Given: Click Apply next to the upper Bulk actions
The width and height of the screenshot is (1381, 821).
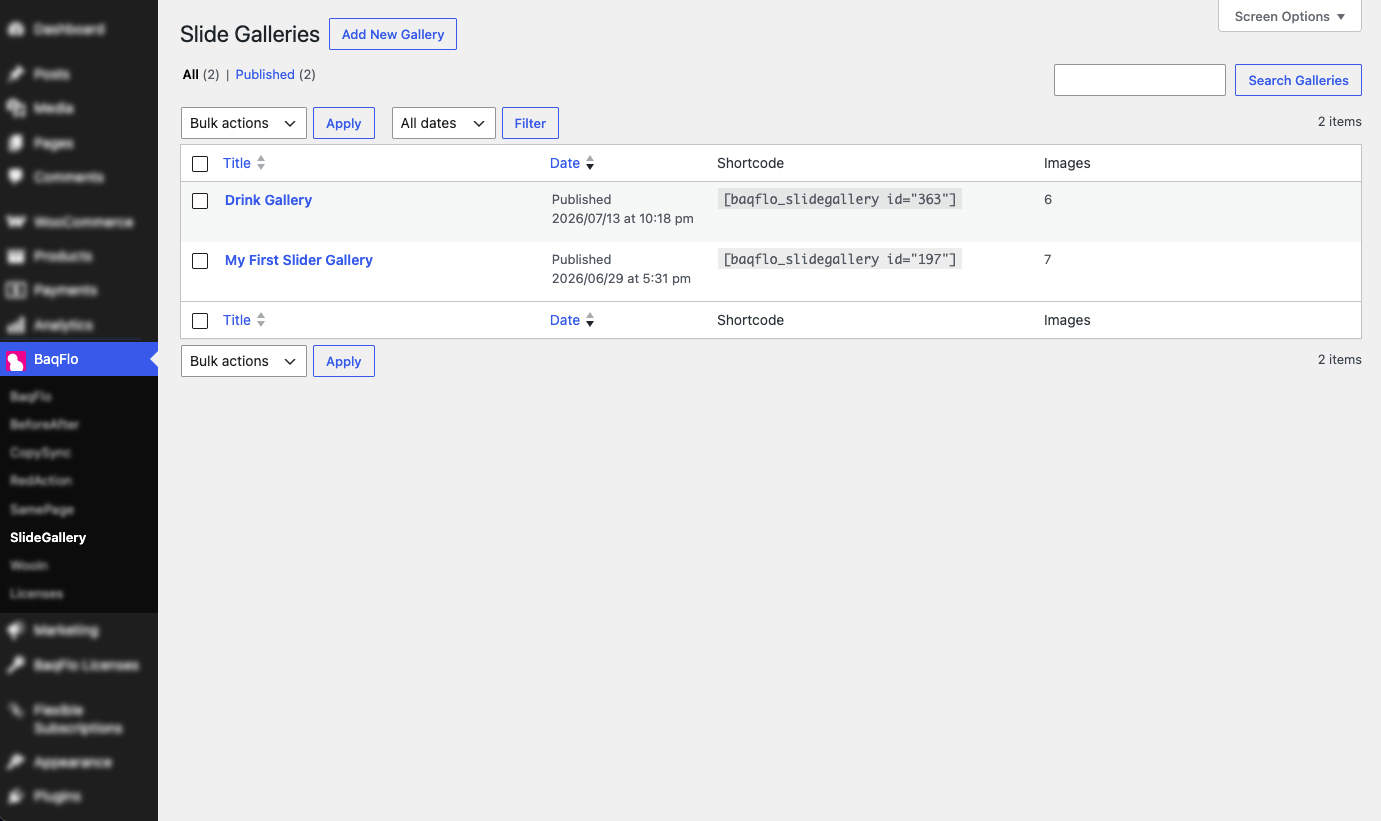Looking at the screenshot, I should [344, 123].
